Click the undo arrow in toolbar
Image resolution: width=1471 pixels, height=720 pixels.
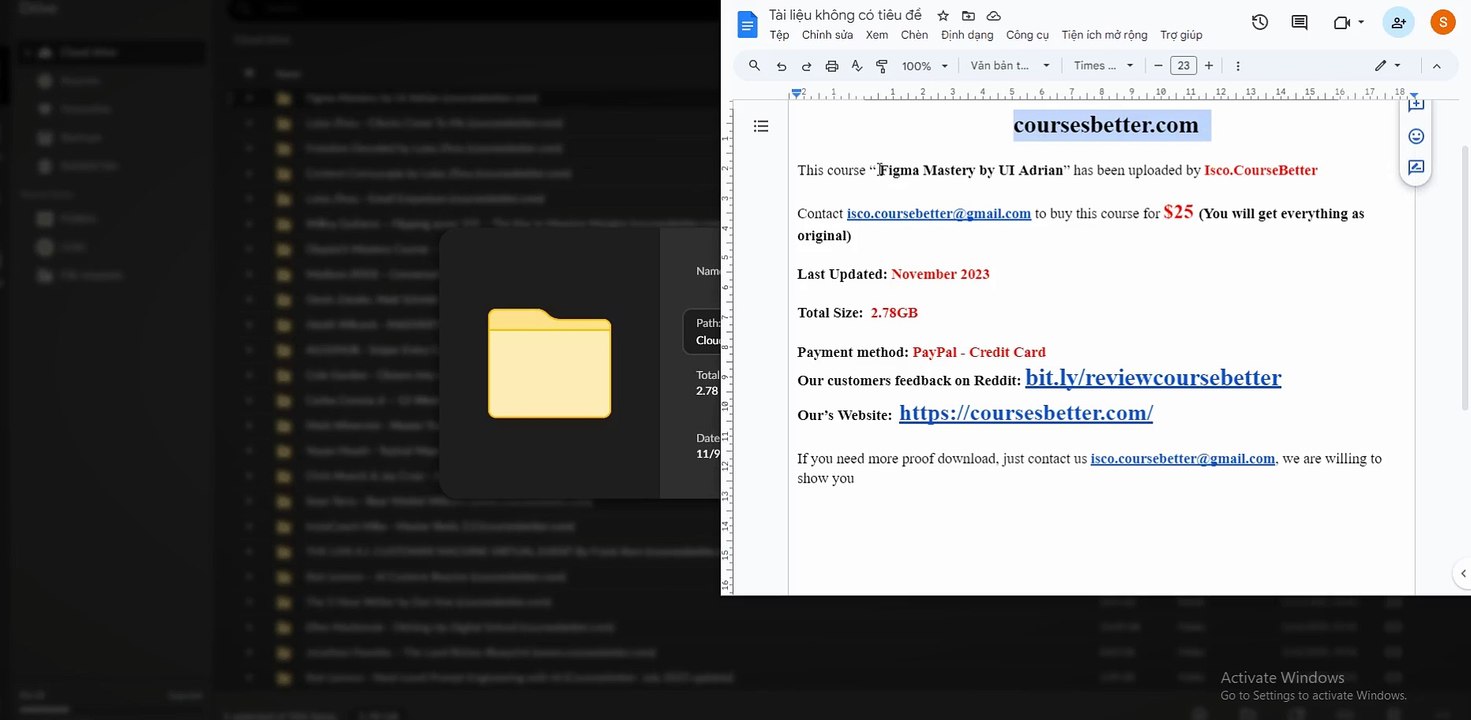coord(781,66)
